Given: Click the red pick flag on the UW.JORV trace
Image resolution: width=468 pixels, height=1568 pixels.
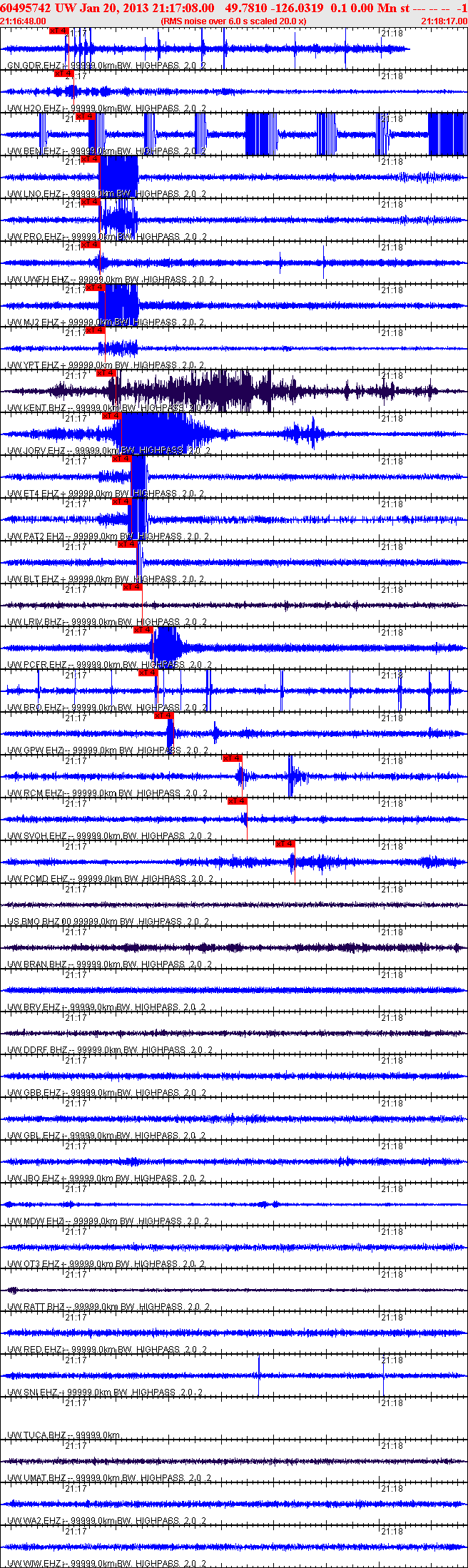Looking at the screenshot, I should (x=112, y=416).
